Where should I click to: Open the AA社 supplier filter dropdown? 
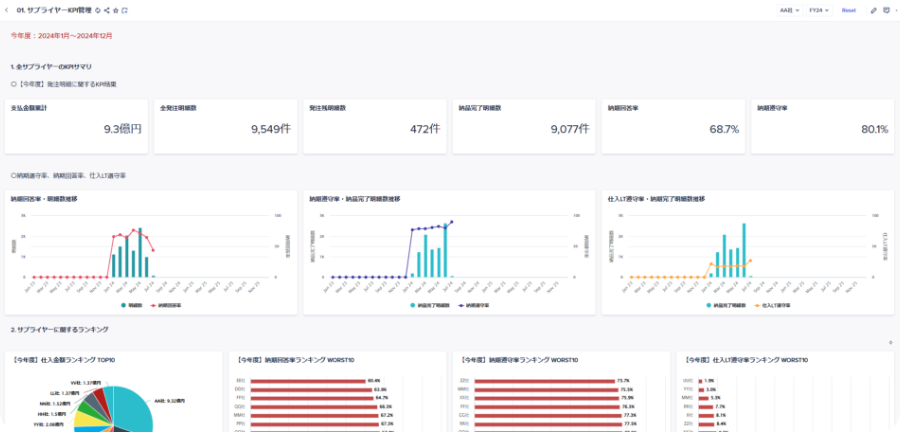(789, 10)
